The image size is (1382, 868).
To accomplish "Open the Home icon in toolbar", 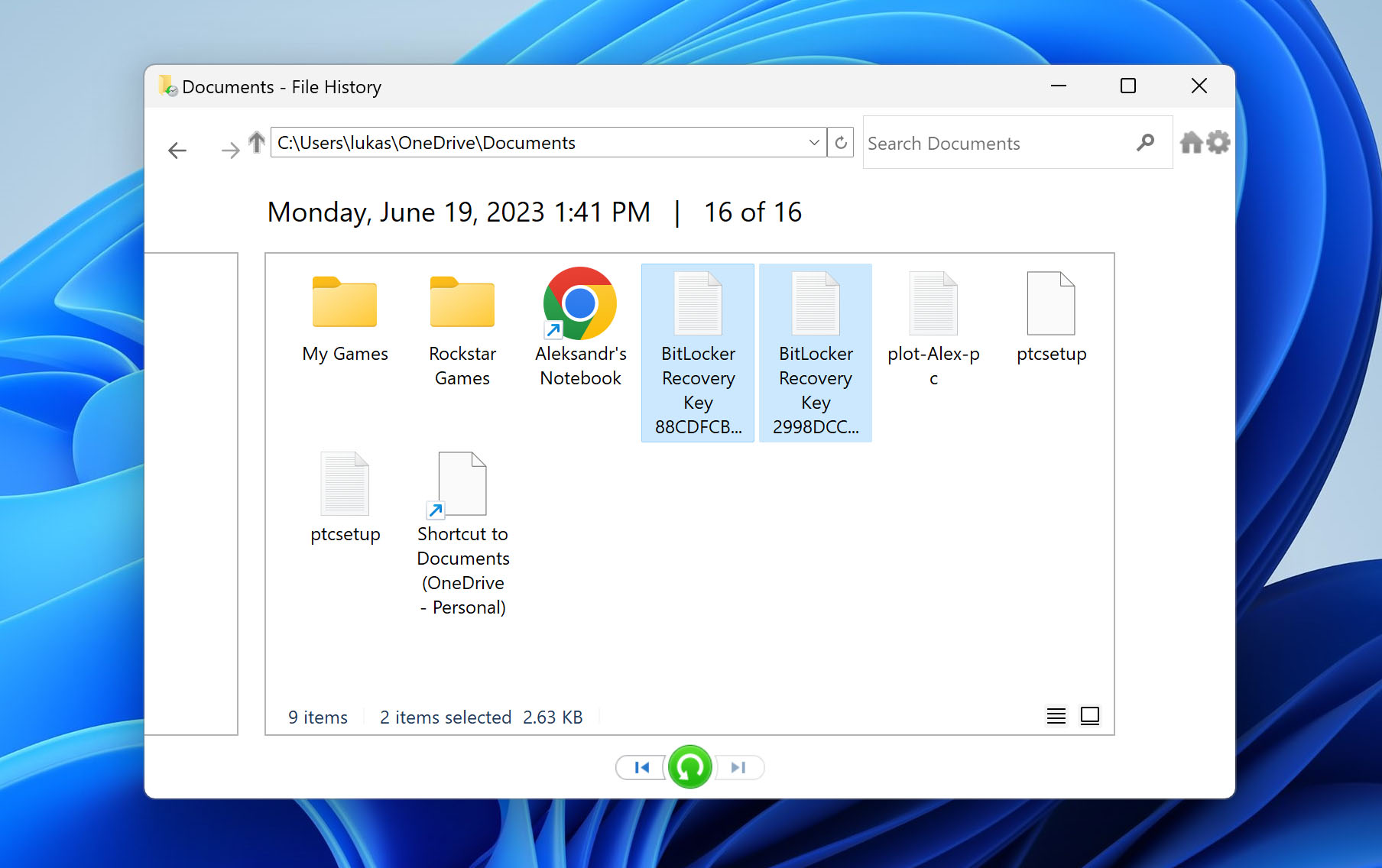I will pyautogui.click(x=1191, y=143).
